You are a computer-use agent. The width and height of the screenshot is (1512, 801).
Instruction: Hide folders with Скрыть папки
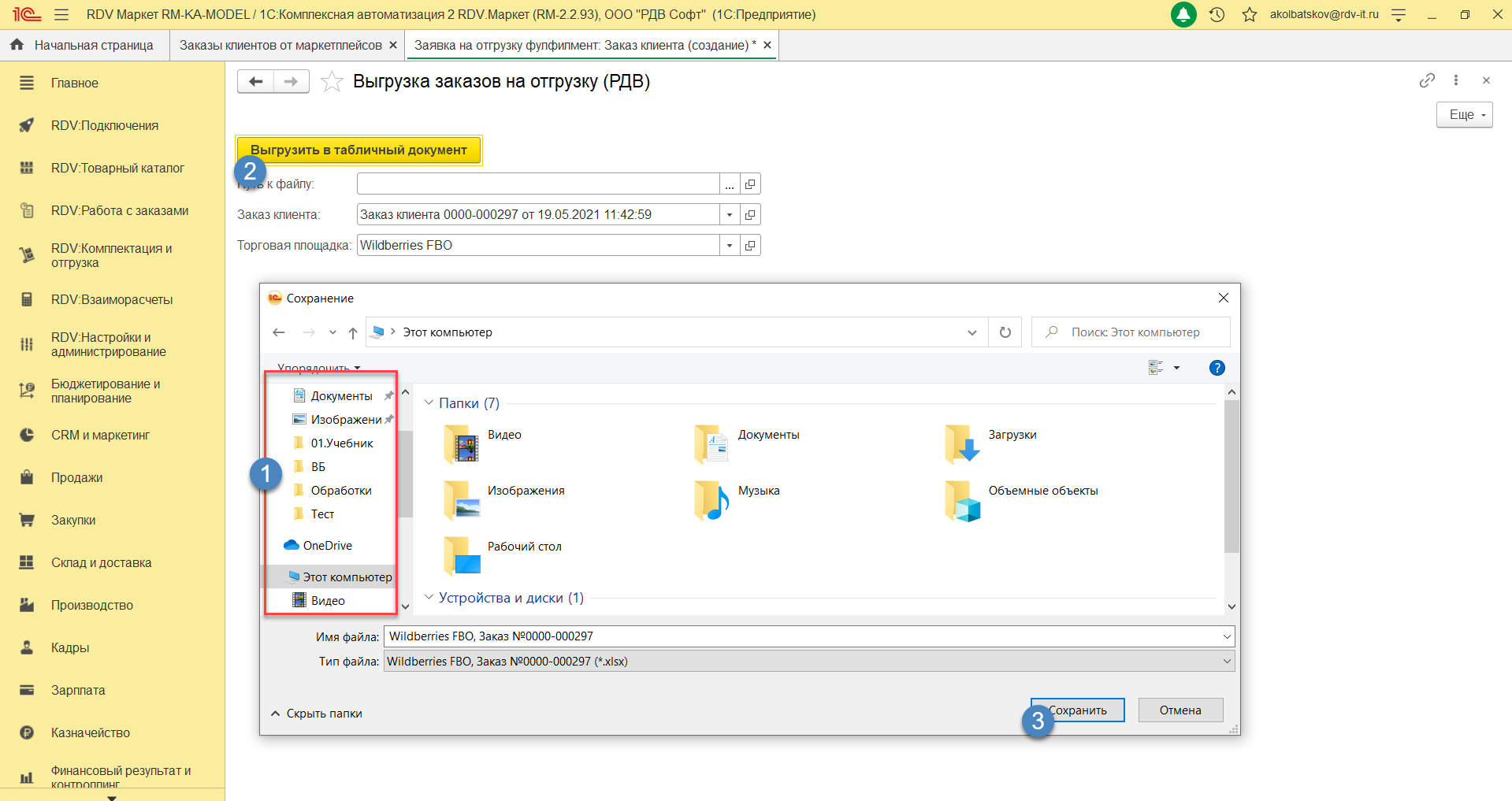[317, 714]
